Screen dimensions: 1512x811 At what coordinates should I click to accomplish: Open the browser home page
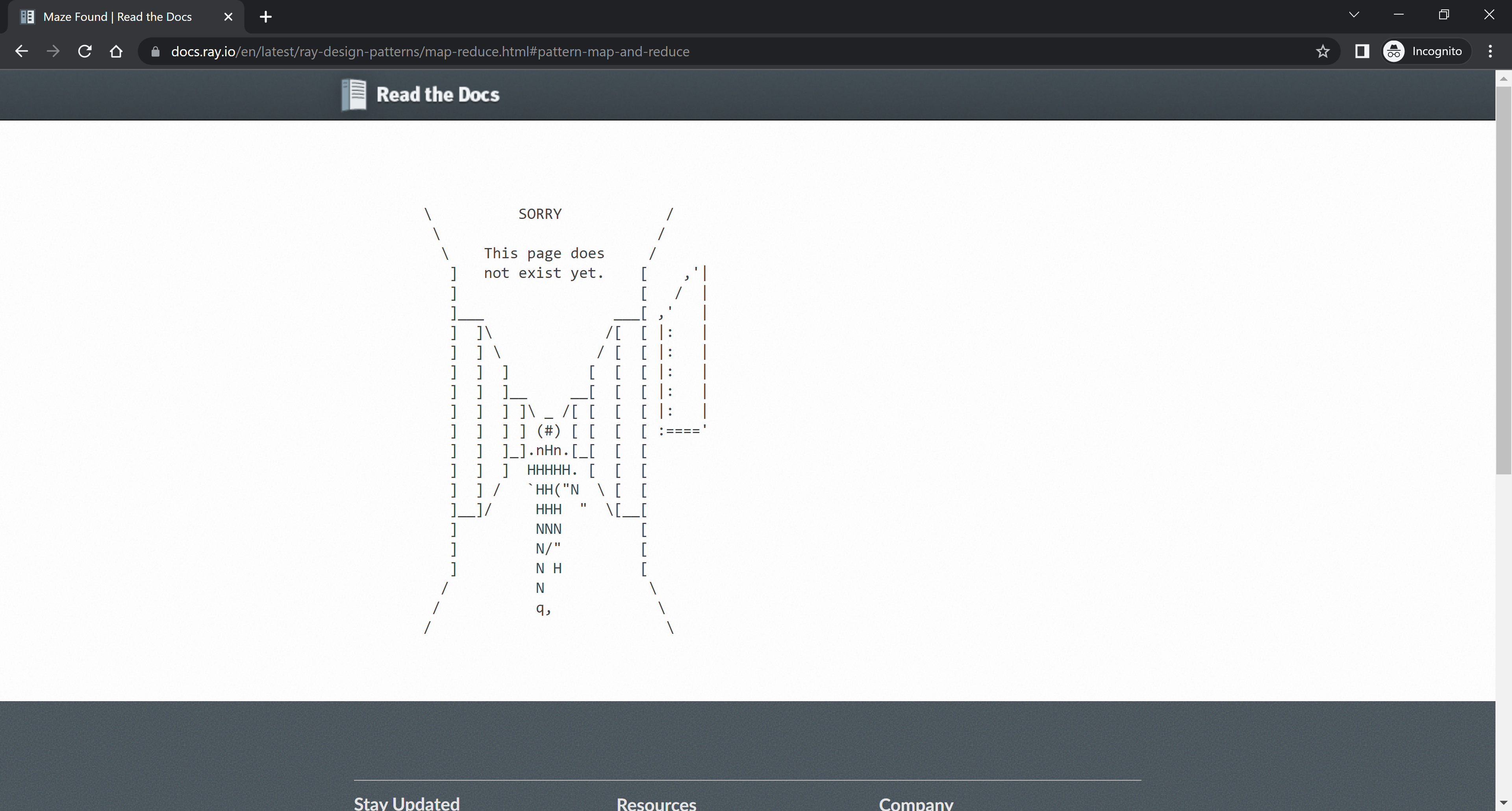116,52
